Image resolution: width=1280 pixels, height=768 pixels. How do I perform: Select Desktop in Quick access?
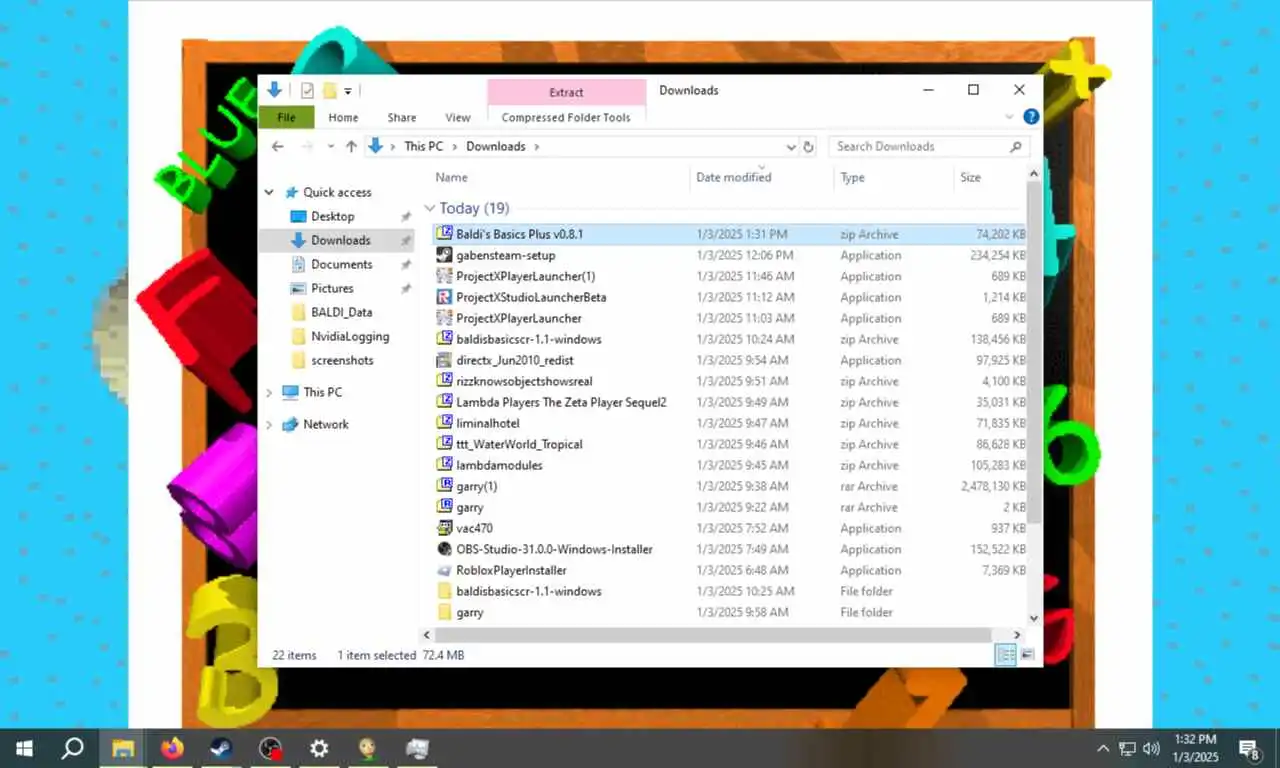[333, 216]
